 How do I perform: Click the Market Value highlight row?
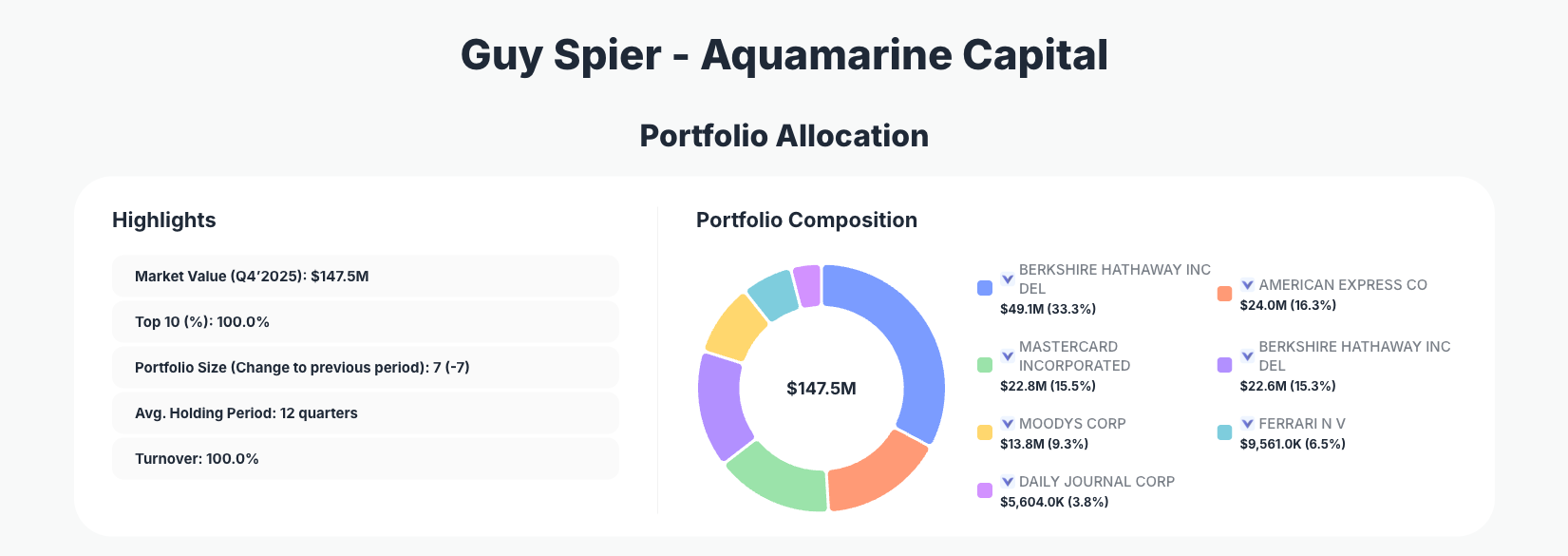coord(366,276)
